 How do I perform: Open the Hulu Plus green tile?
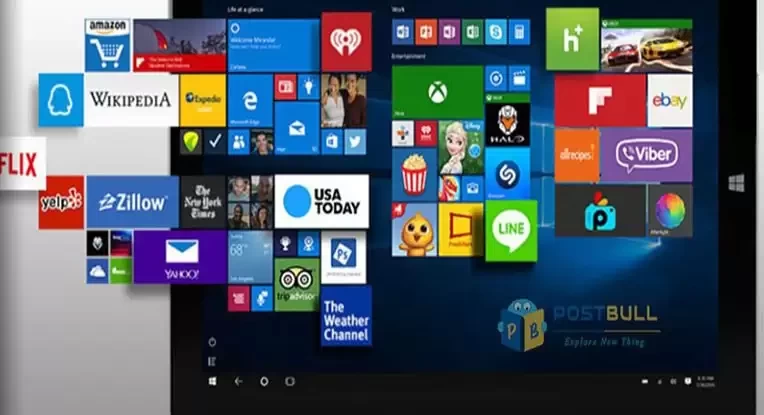click(573, 39)
